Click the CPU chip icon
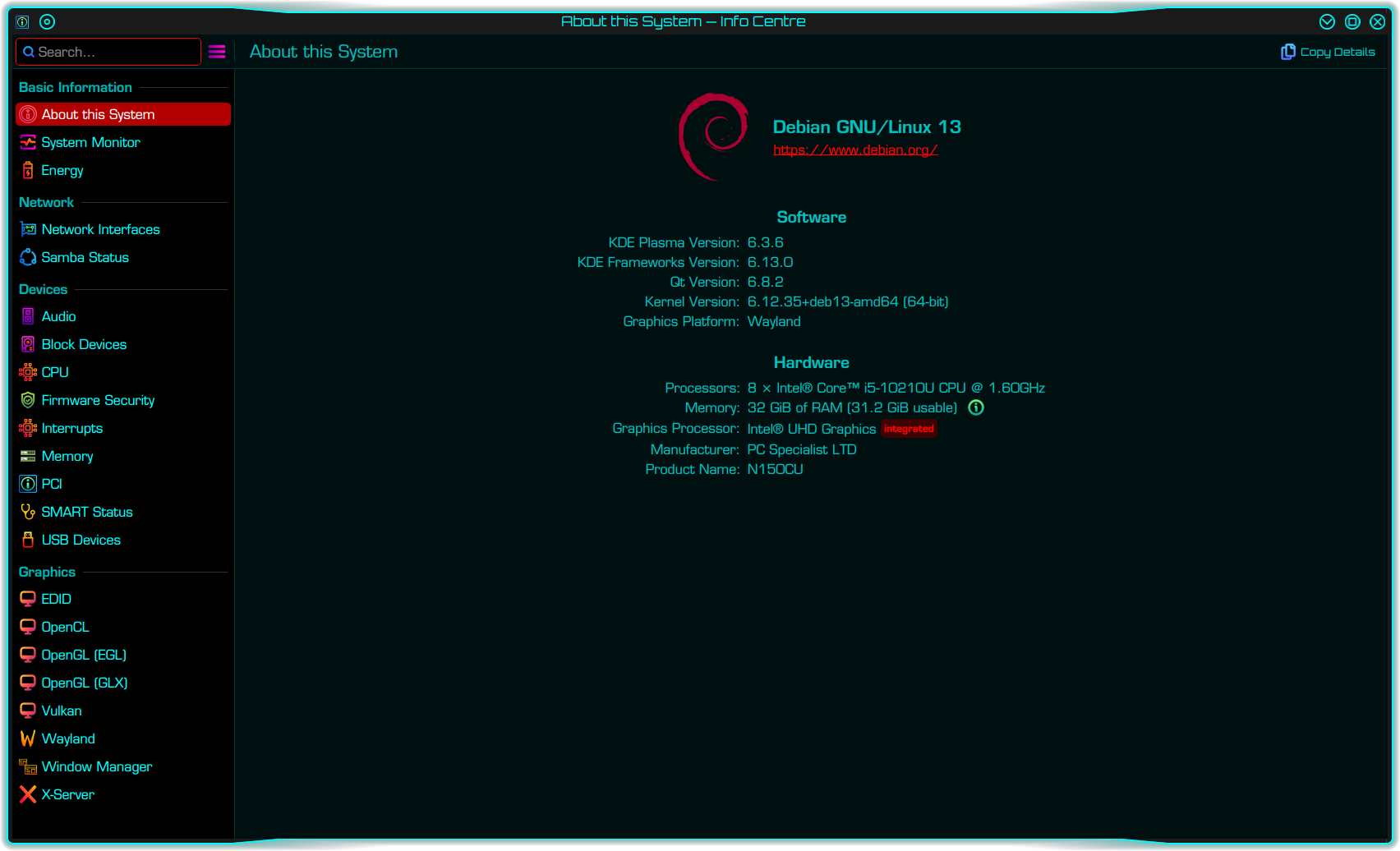Screen dimensions: 1400x851 pyautogui.click(x=28, y=372)
